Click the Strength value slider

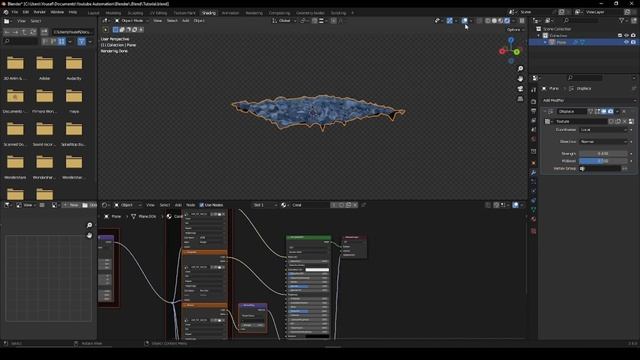tap(603, 153)
